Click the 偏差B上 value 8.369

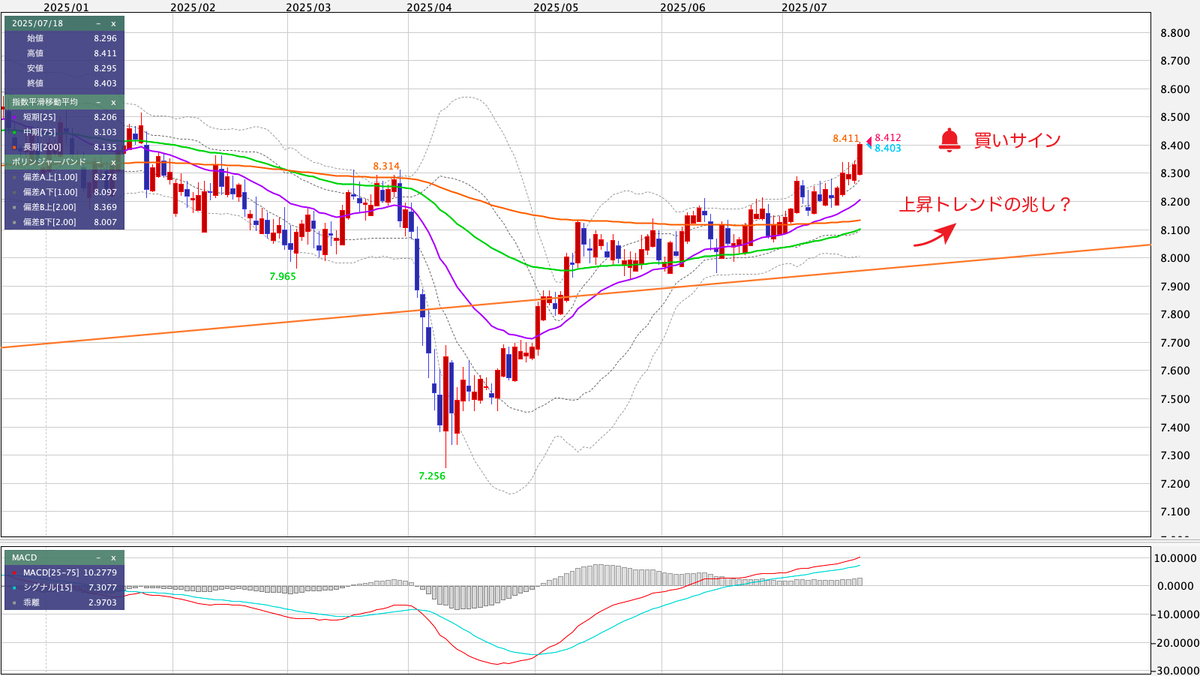click(x=105, y=207)
